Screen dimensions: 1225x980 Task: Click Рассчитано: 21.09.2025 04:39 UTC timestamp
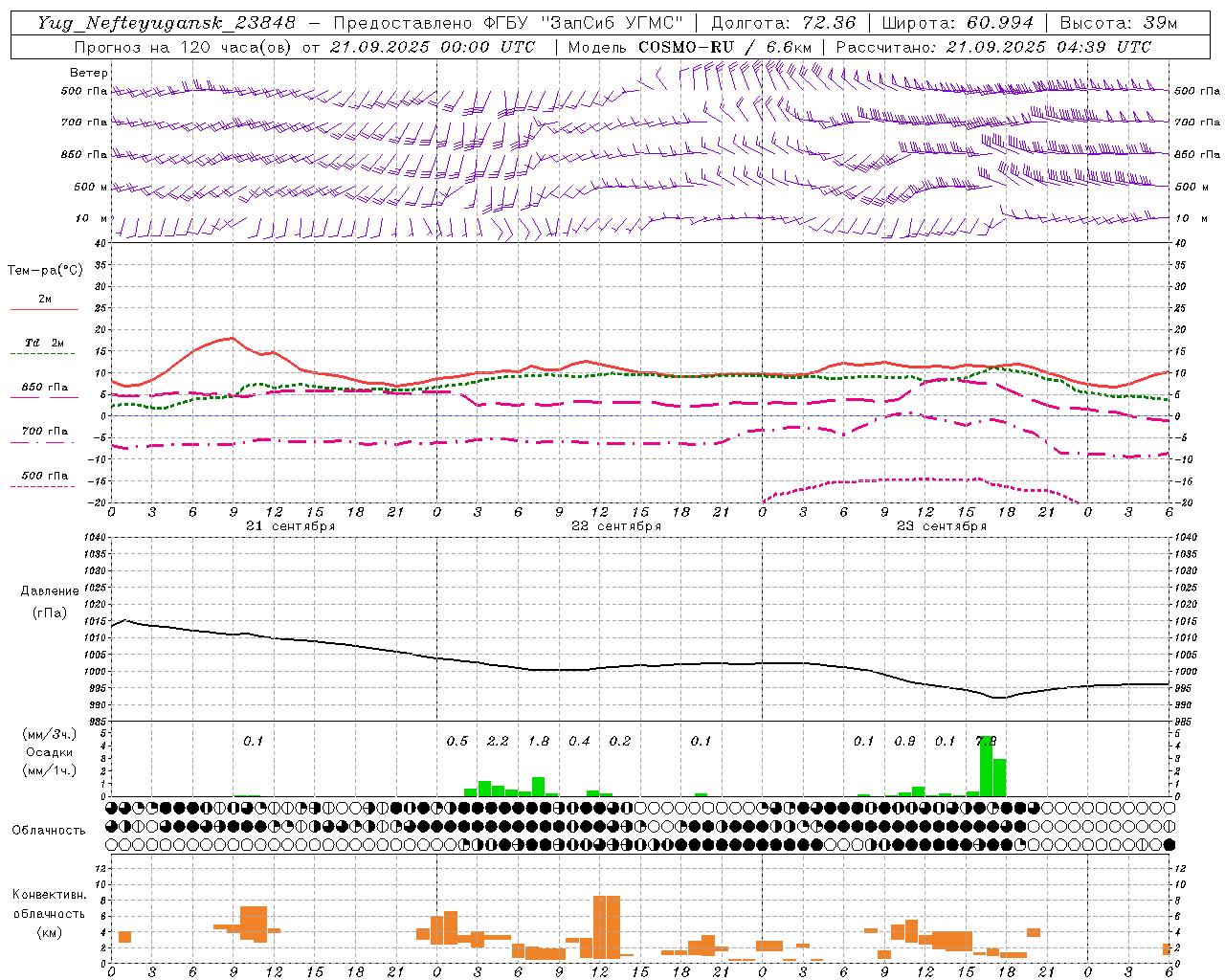[993, 47]
